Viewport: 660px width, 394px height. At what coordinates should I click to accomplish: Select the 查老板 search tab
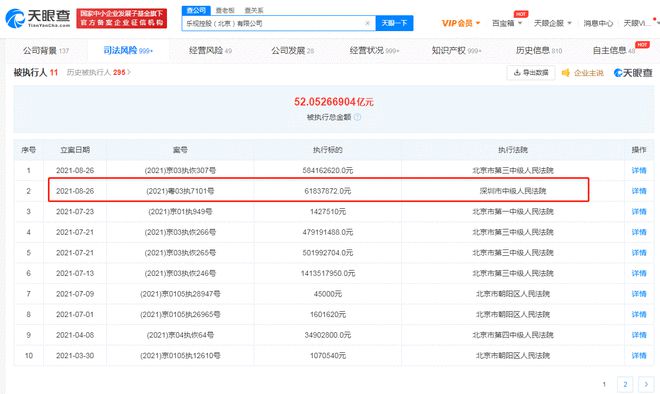coord(225,10)
